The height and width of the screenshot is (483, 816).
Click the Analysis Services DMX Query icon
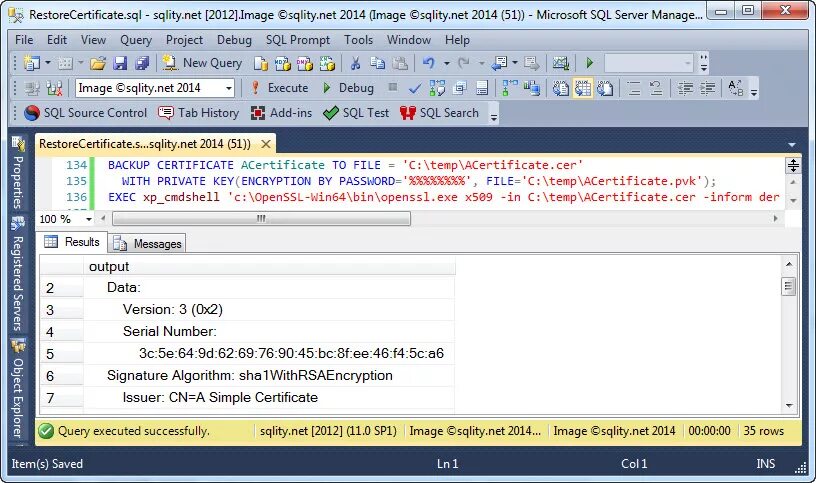(x=305, y=63)
